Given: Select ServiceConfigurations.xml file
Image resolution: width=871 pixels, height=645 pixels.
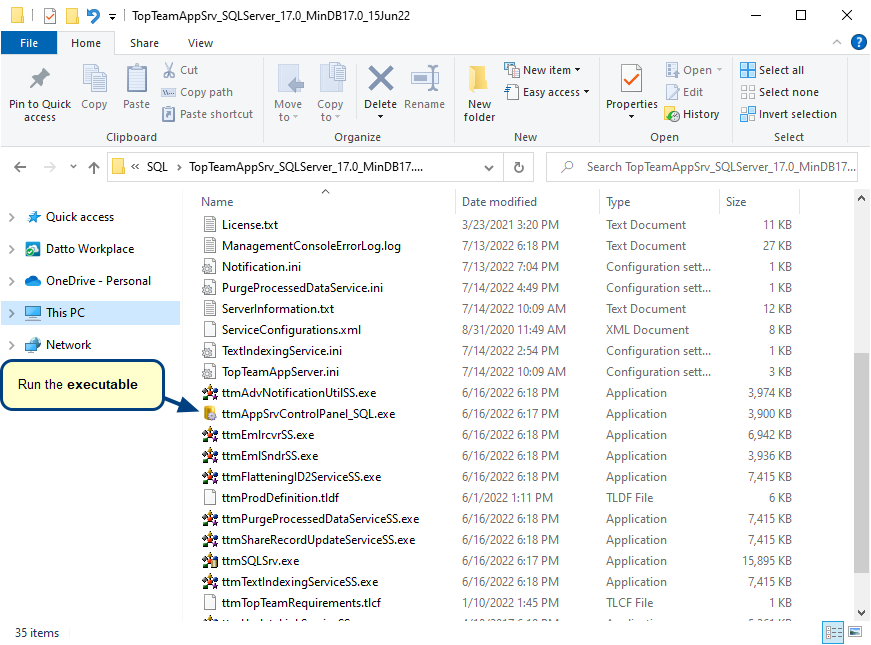Looking at the screenshot, I should 291,330.
